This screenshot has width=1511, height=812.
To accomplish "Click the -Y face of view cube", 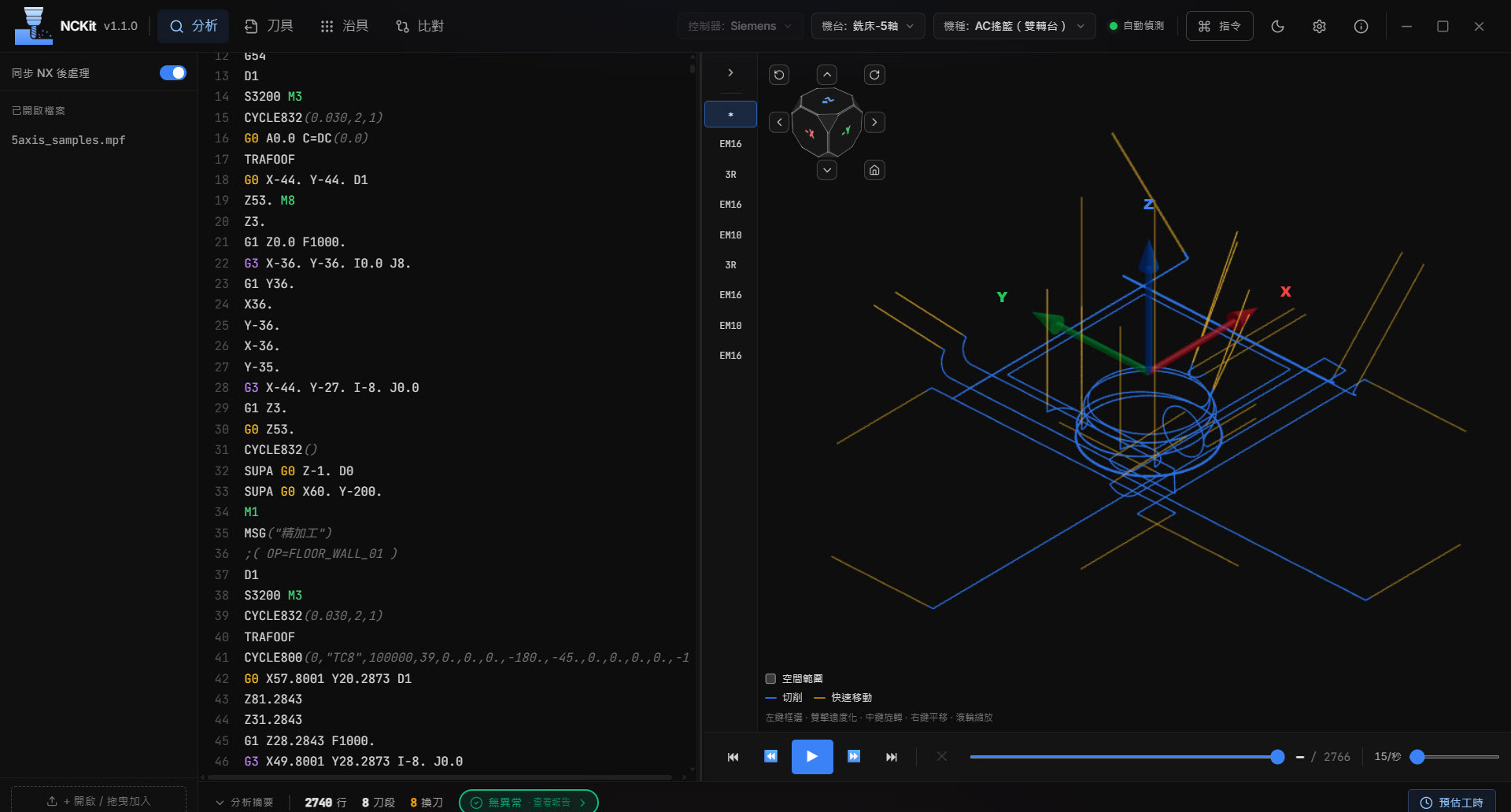I will 845,132.
